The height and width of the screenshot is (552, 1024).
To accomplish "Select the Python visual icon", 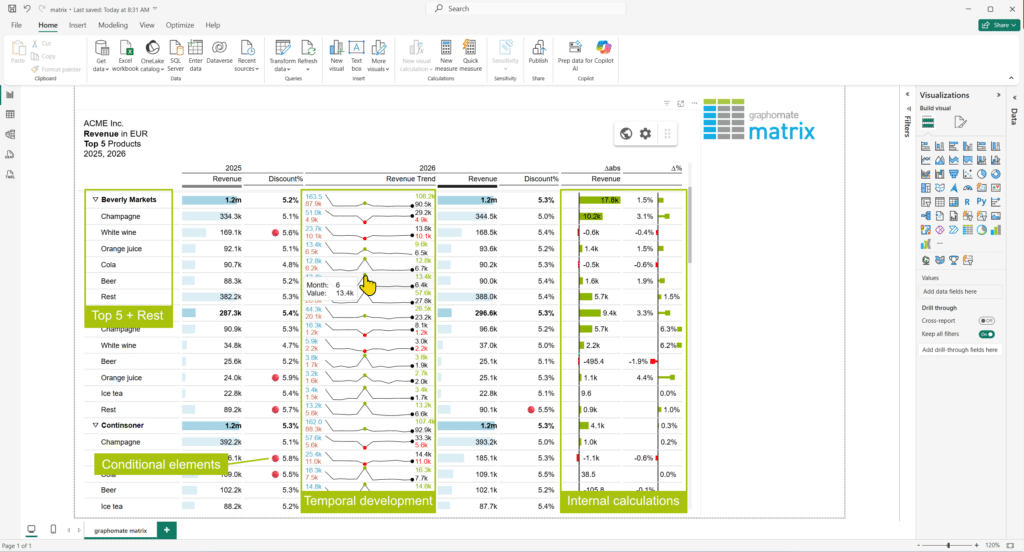I will (981, 202).
